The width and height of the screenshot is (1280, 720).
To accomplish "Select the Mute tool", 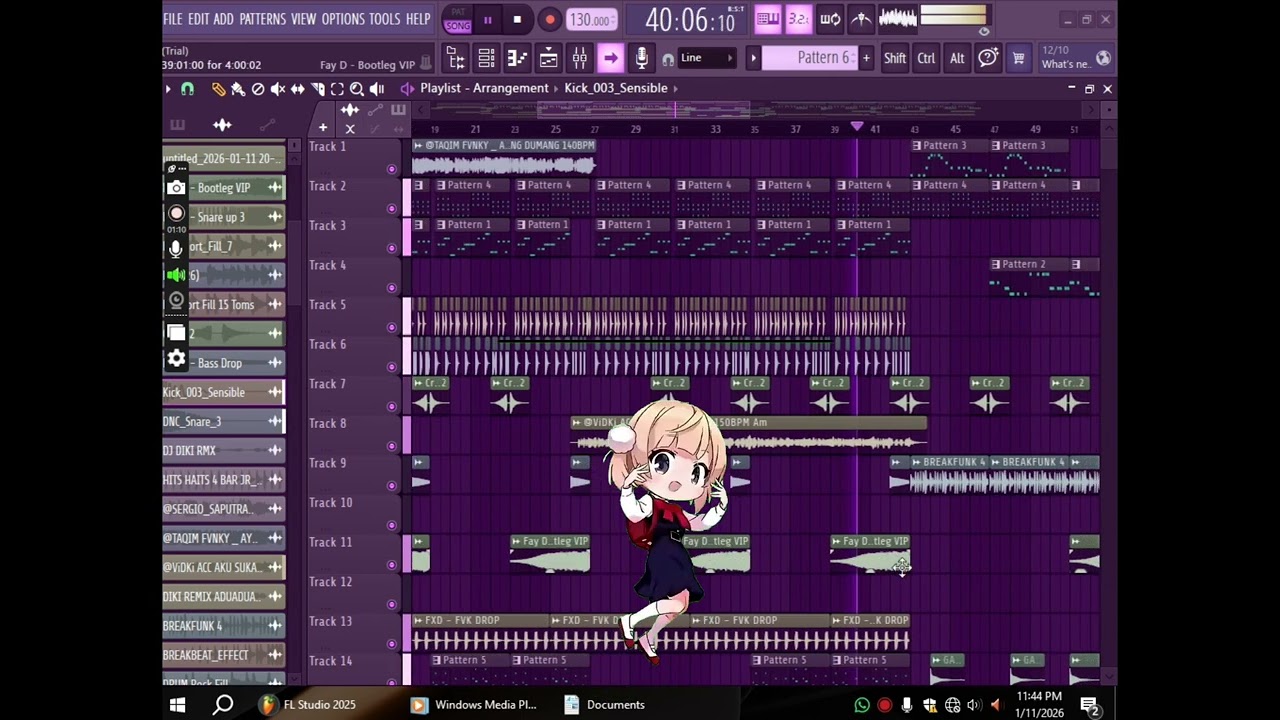I will (278, 89).
